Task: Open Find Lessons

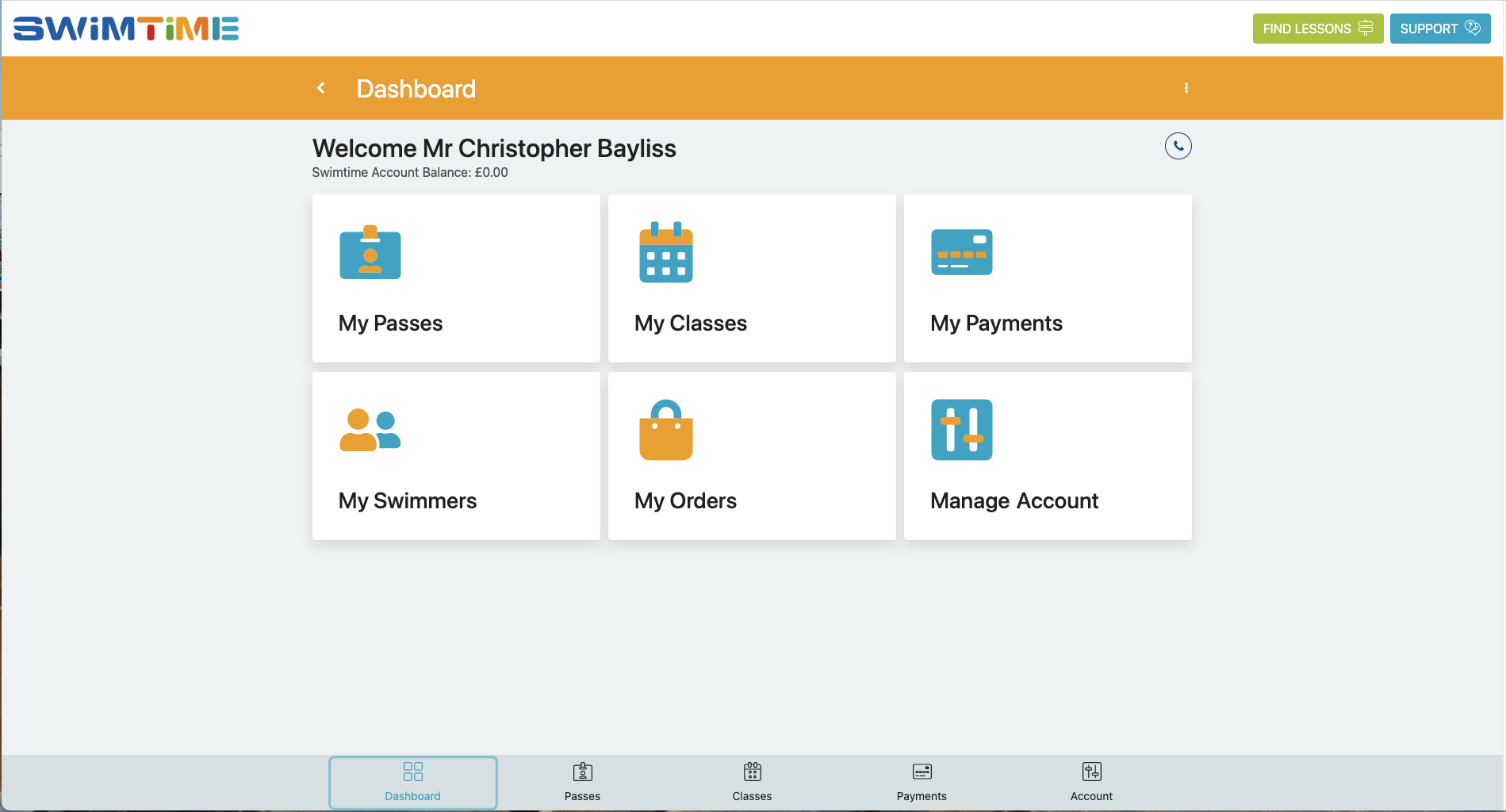Action: coord(1318,29)
